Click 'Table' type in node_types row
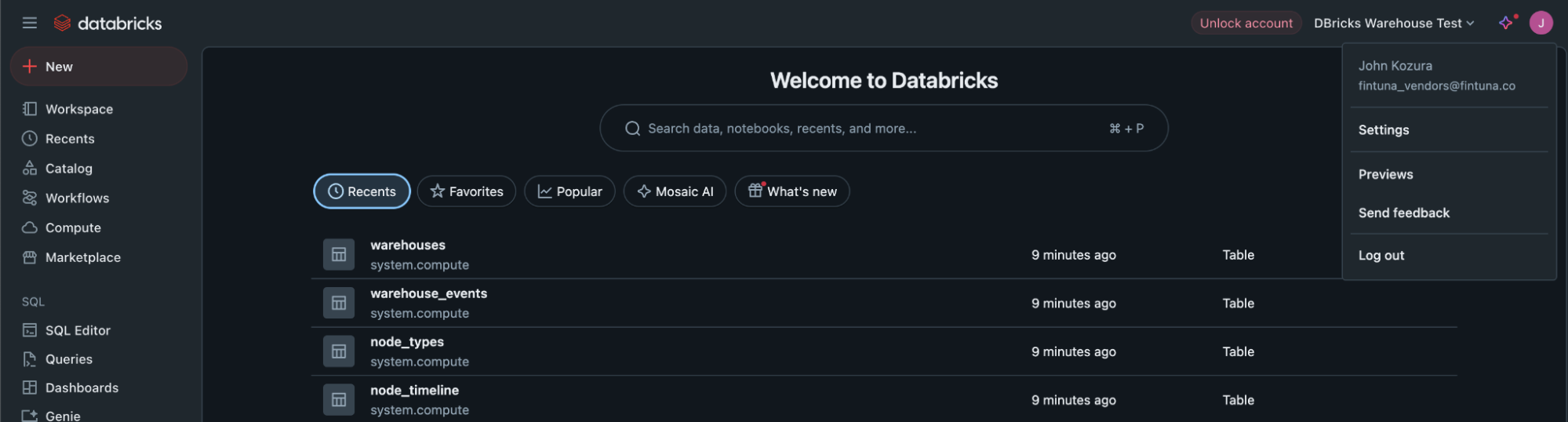Screen dimensions: 1568x422 (1239, 352)
